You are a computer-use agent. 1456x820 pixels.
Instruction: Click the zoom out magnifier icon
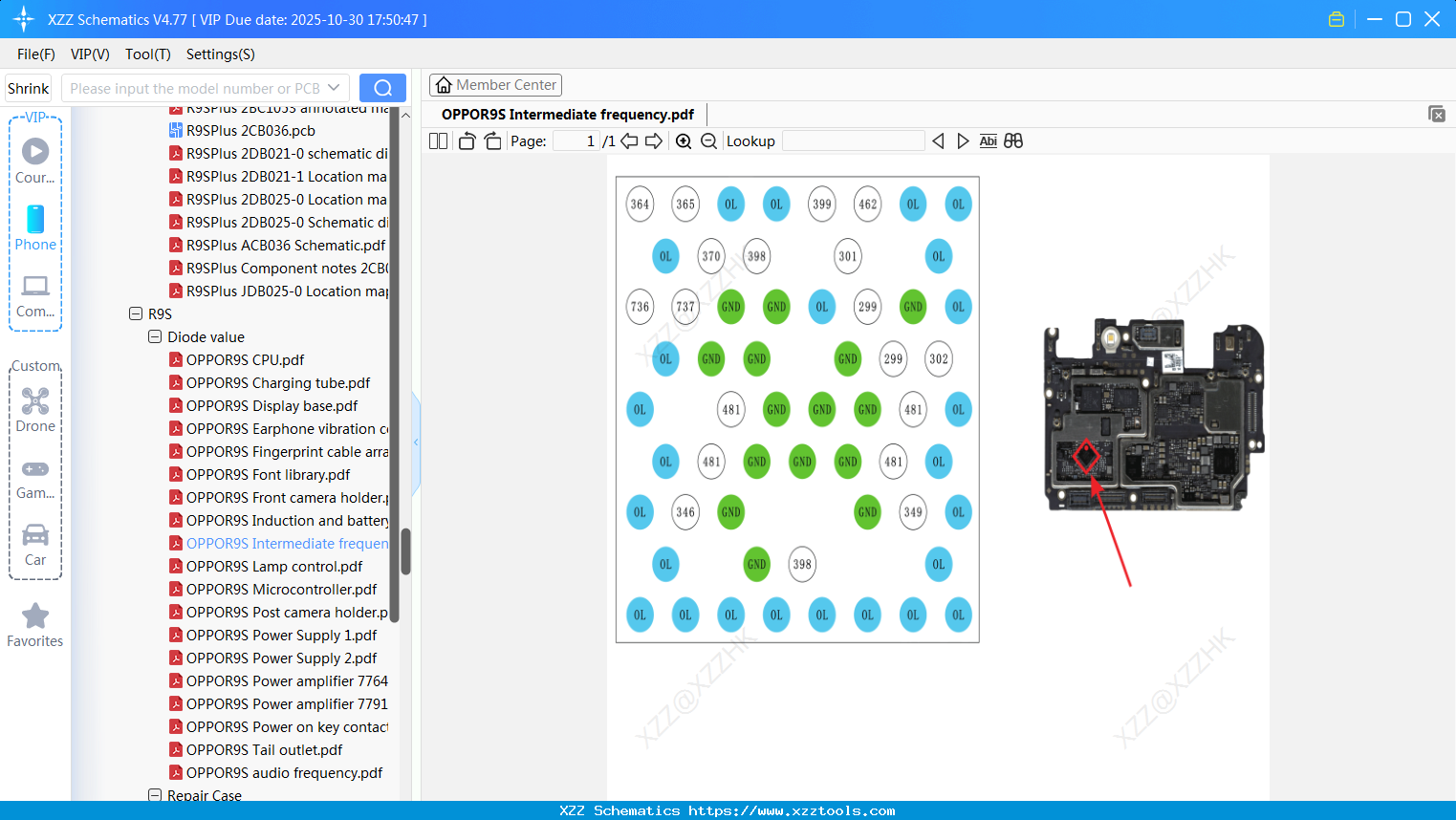(x=708, y=141)
